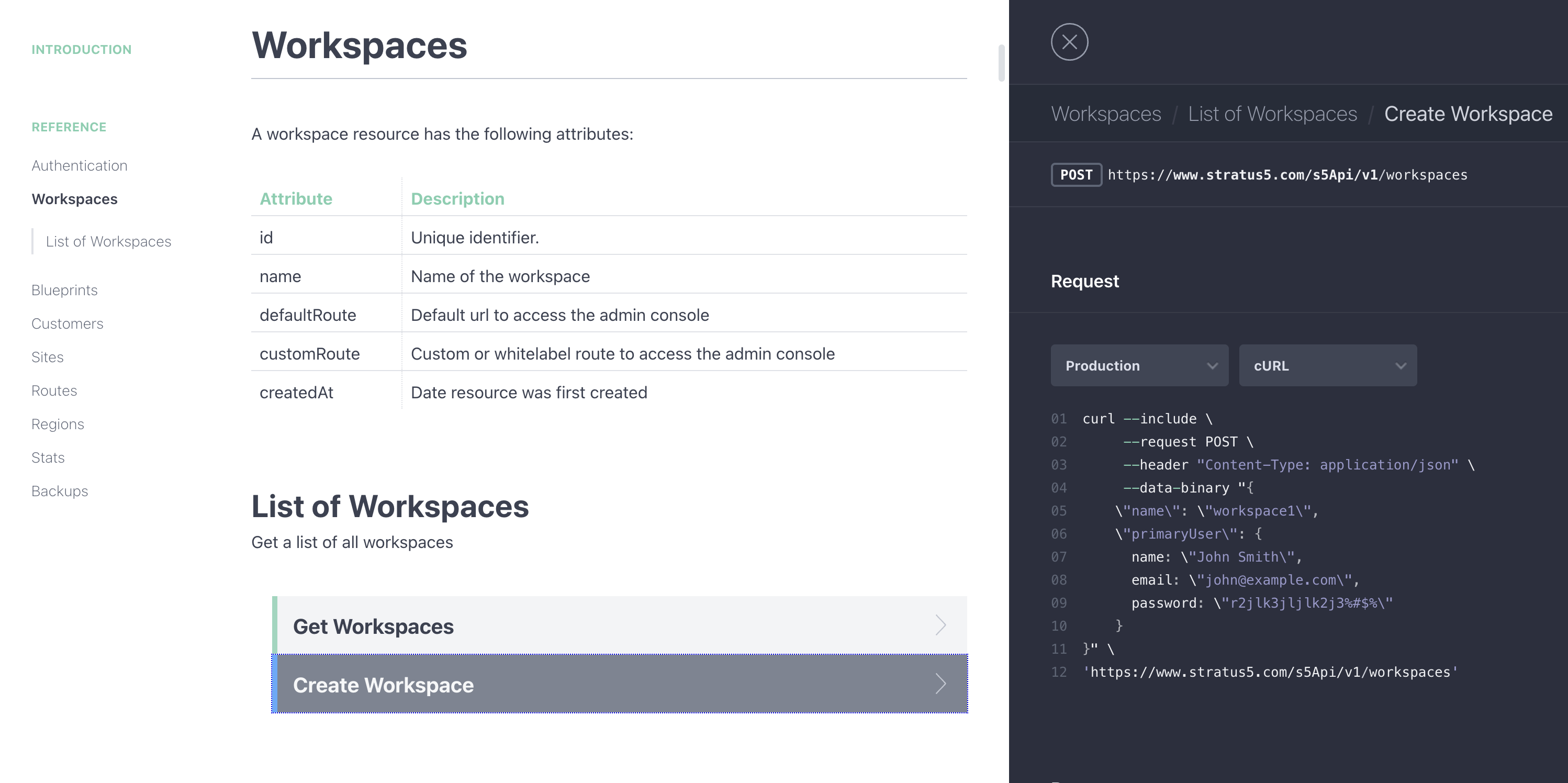The height and width of the screenshot is (783, 1568).
Task: Open Get Workspaces via its chevron arrow
Action: coord(940,625)
